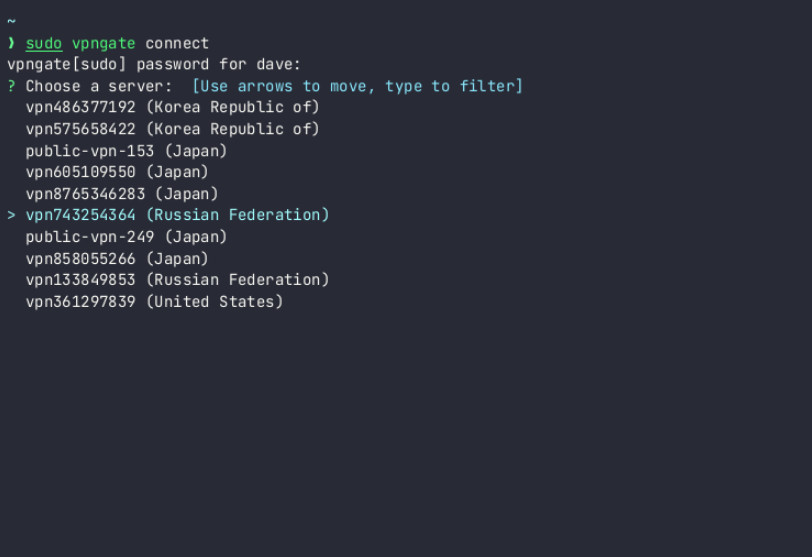Click the green shell prompt arrow symbol
Screen dimensions: 812x557
click(11, 43)
